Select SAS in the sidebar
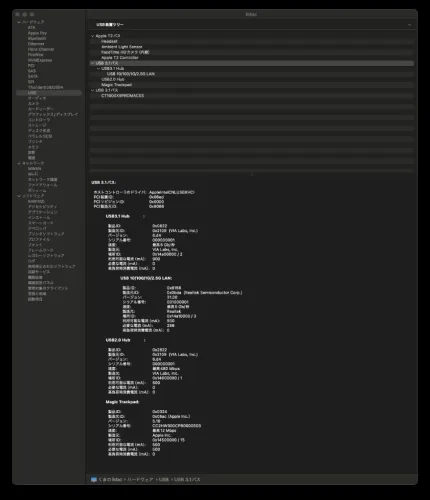This screenshot has width=430, height=500. pos(32,71)
